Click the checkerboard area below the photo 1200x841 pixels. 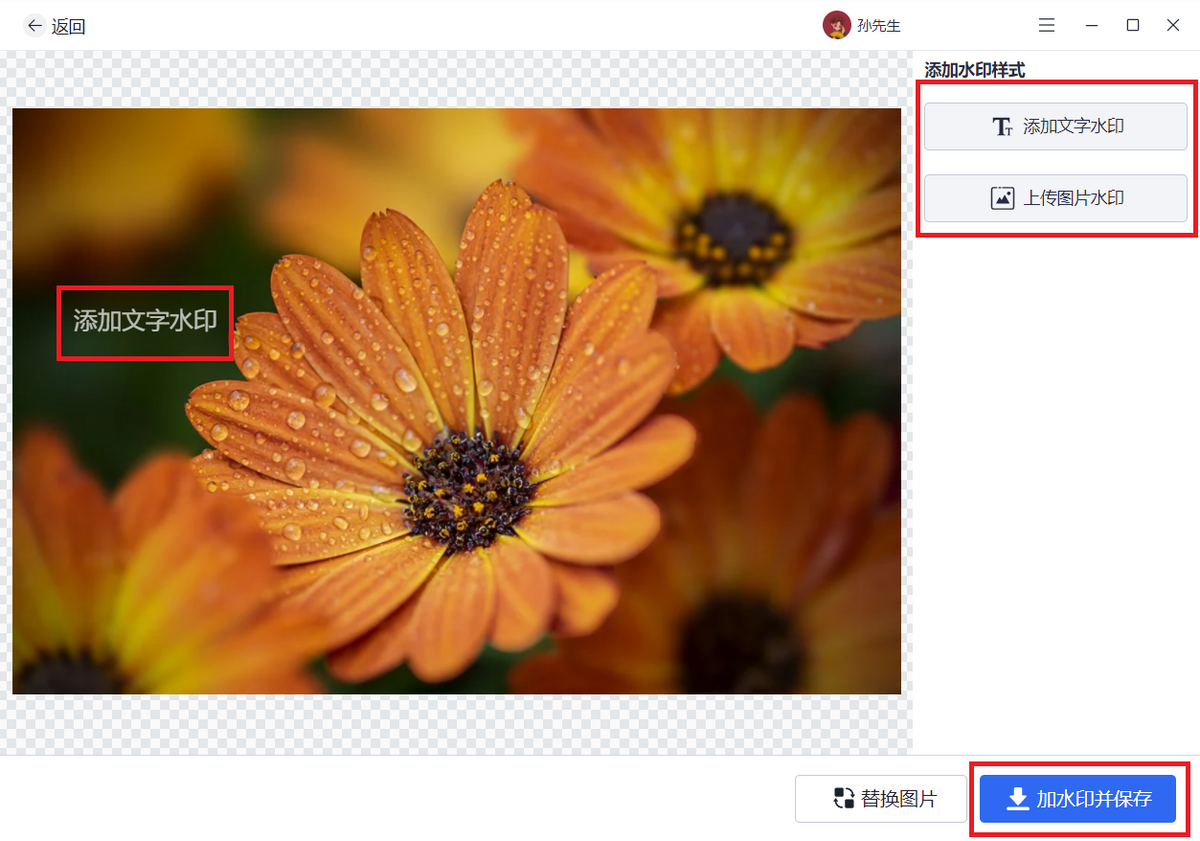450,725
